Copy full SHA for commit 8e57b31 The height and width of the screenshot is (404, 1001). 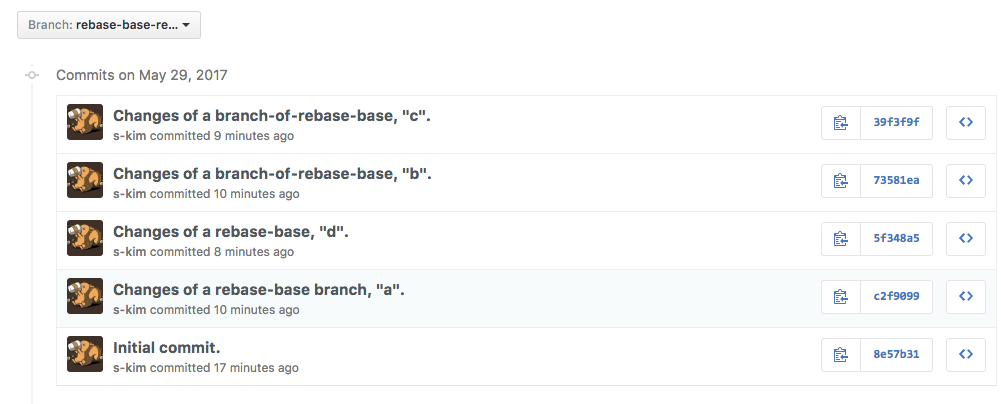tap(841, 355)
